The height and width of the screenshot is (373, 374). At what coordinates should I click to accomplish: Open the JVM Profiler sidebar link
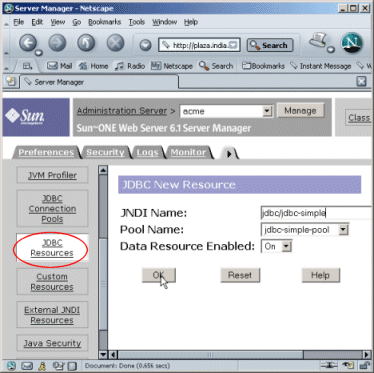tap(52, 175)
